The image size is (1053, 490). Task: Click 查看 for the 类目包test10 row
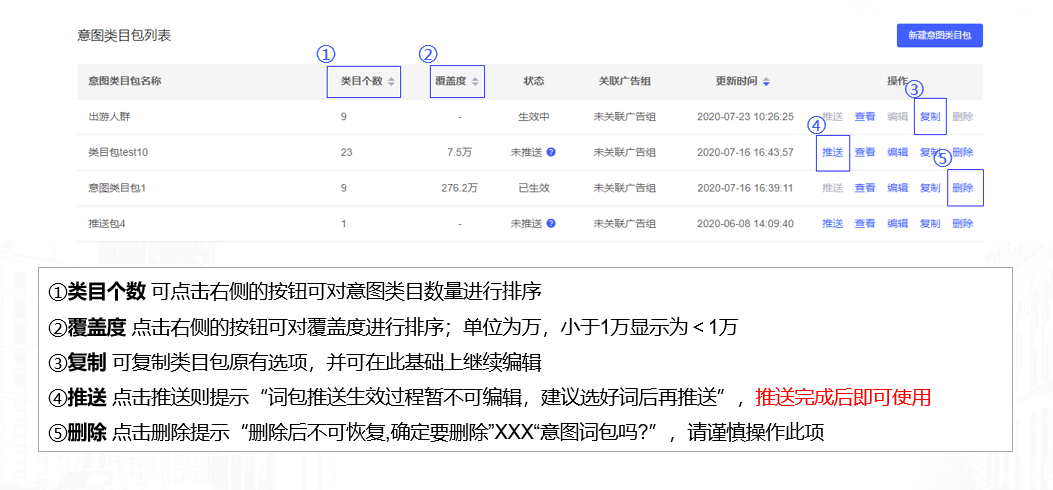tap(865, 152)
